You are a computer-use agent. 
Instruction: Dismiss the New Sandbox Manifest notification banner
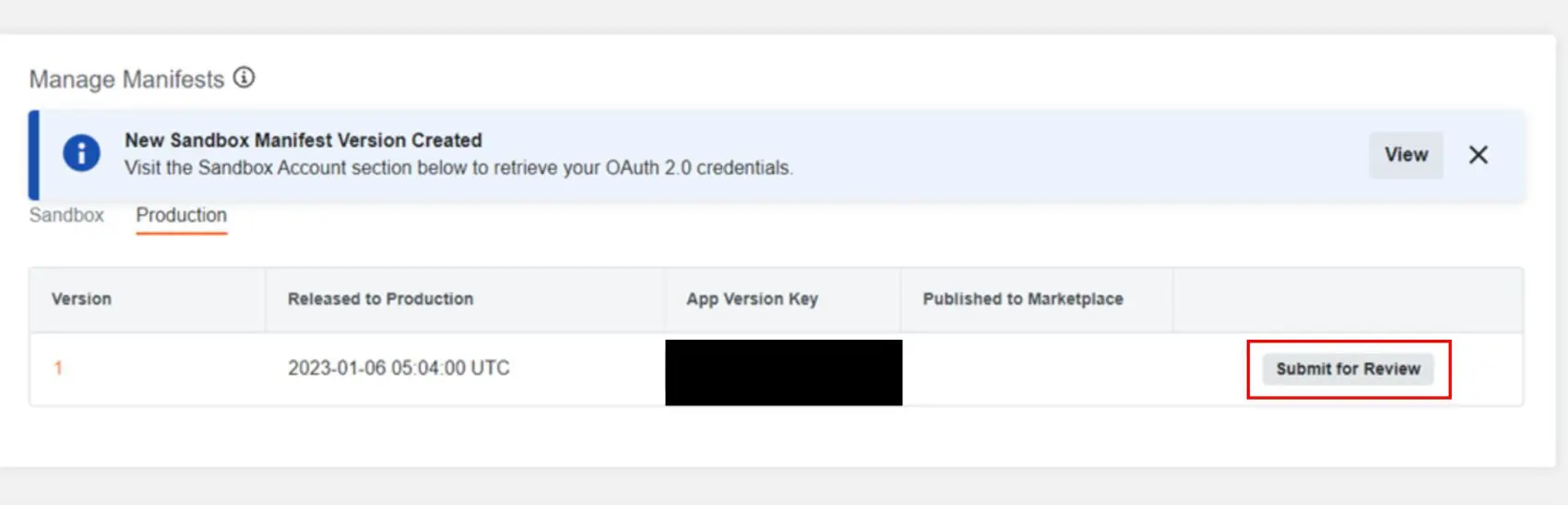tap(1478, 155)
